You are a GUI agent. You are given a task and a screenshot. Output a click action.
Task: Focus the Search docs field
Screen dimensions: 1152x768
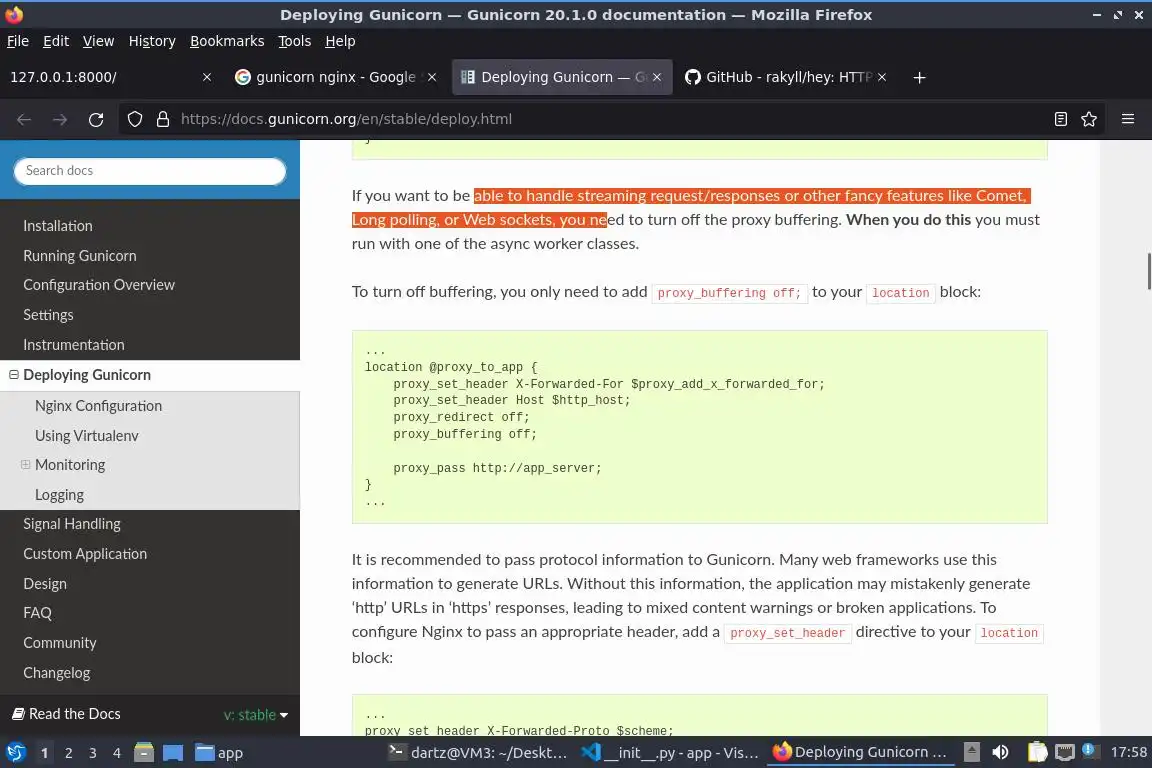tap(149, 171)
